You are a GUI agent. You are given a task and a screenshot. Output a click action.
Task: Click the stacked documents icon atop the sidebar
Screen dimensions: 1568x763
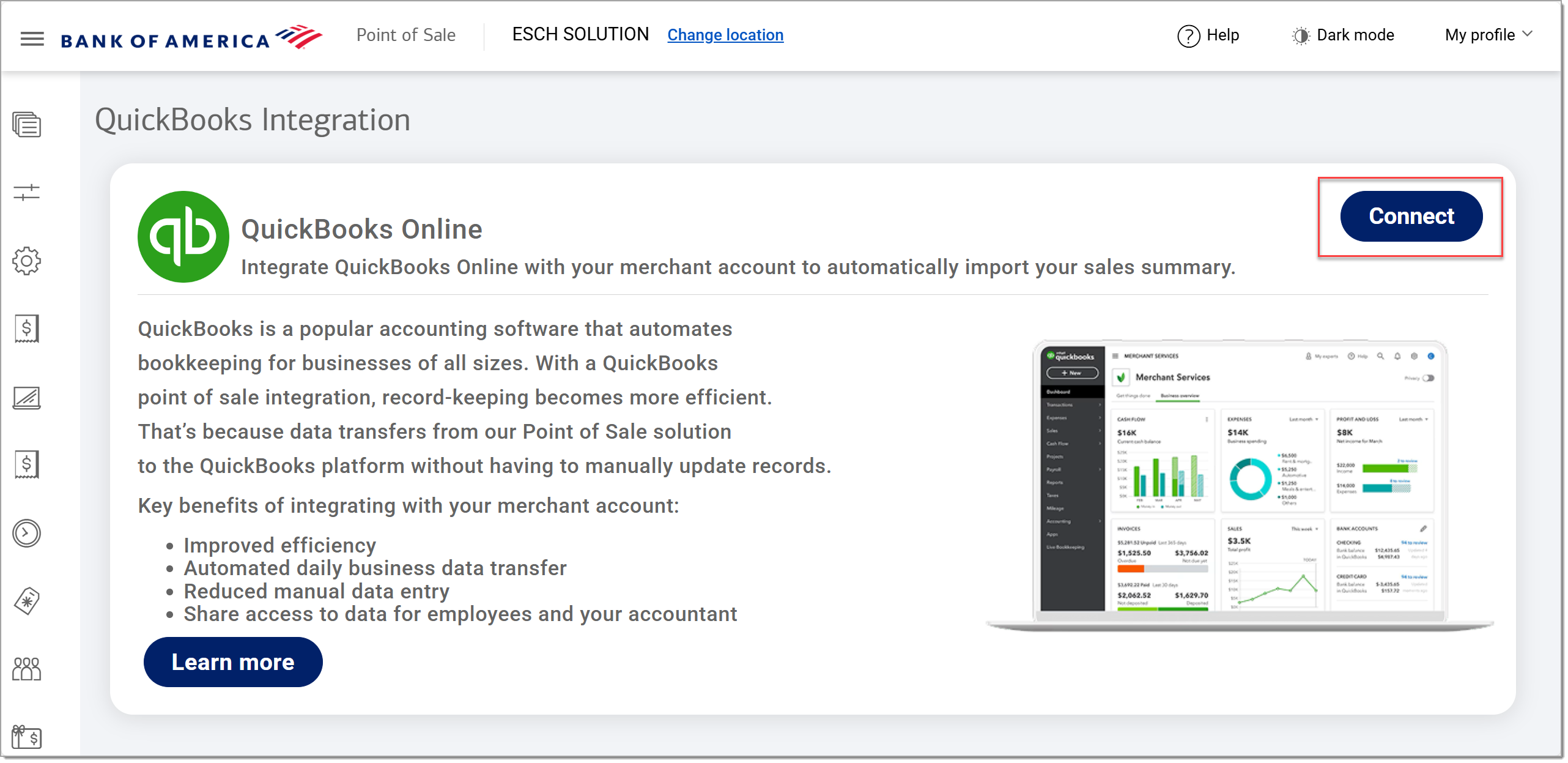tap(26, 125)
